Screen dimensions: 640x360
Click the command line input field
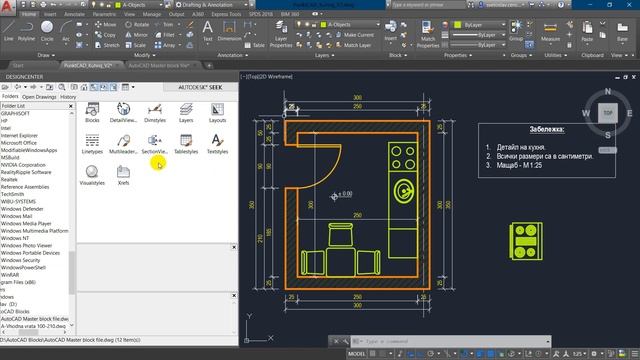click(x=451, y=341)
